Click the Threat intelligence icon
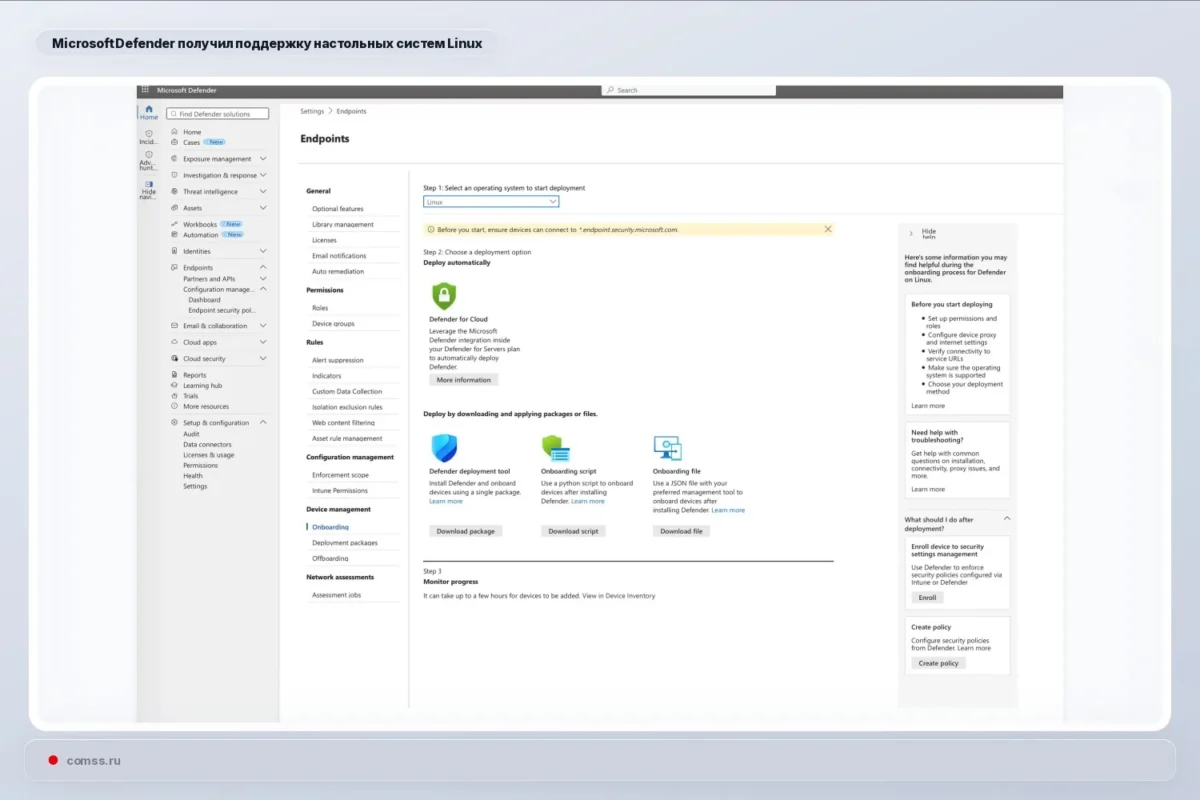The height and width of the screenshot is (800, 1200). click(x=174, y=191)
